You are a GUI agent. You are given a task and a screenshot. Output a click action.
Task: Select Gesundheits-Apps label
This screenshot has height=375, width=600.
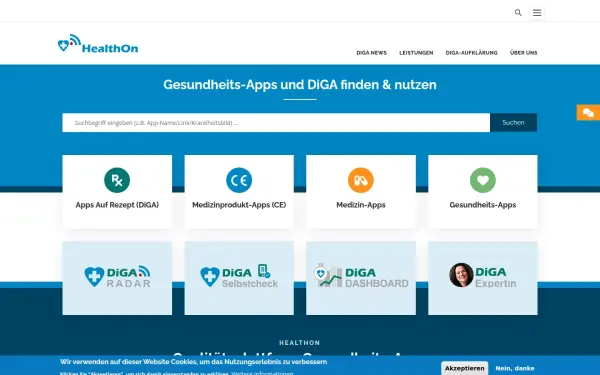point(483,205)
